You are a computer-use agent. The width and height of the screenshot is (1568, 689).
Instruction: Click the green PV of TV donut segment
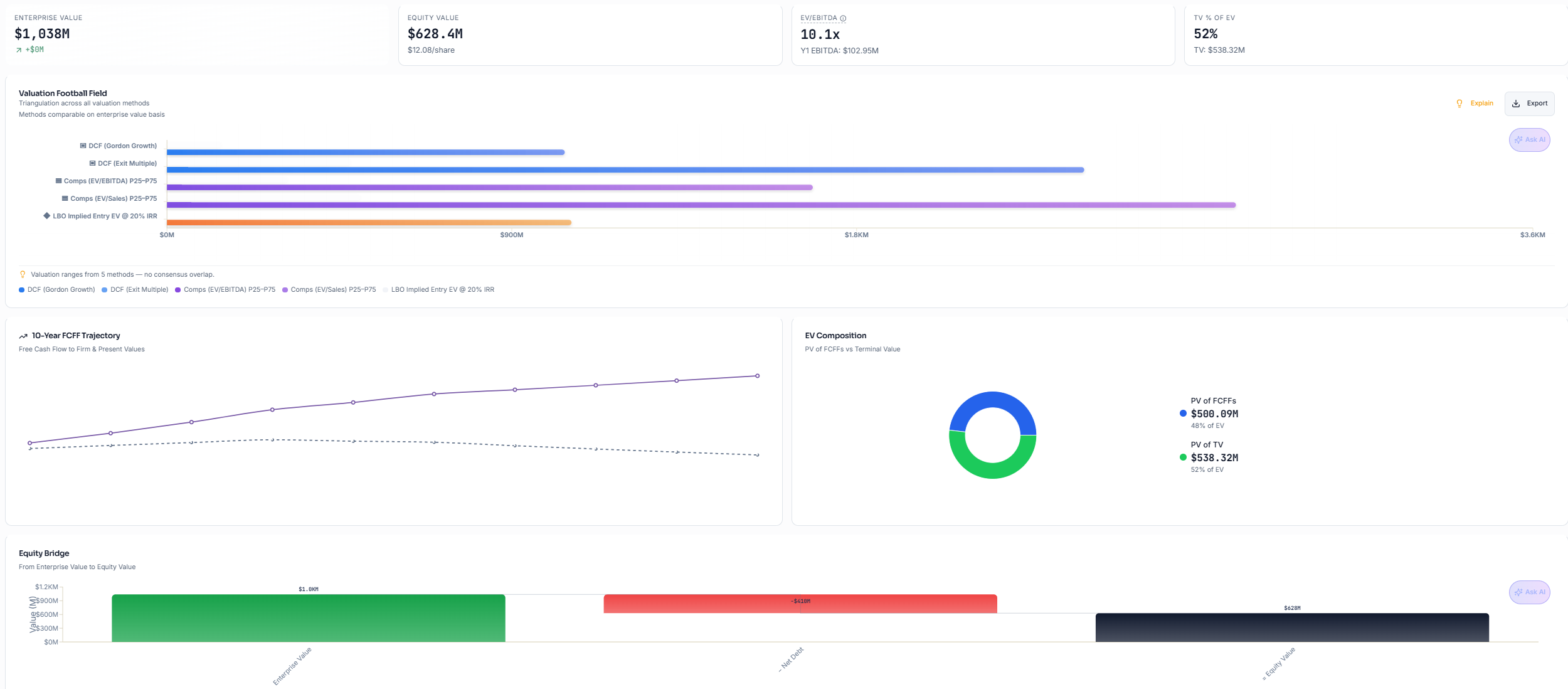tap(993, 471)
